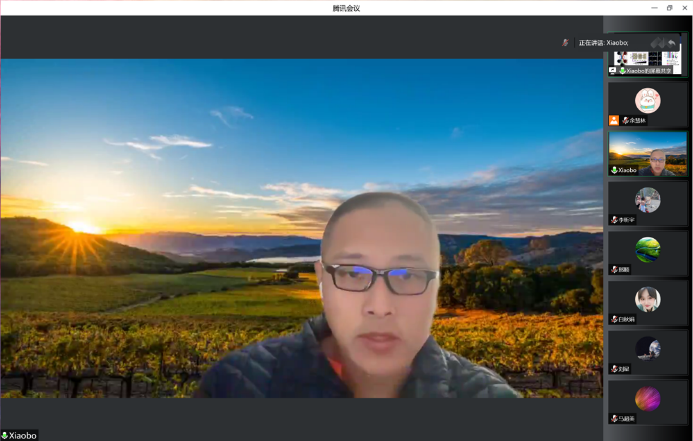693x441 pixels.
Task: Open Xiaobo's screen share thumbnail at sidebar top
Action: [x=648, y=55]
